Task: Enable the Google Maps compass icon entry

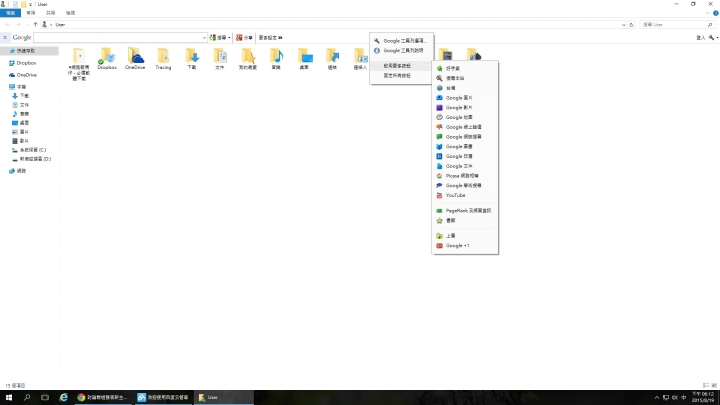Action: [465, 117]
